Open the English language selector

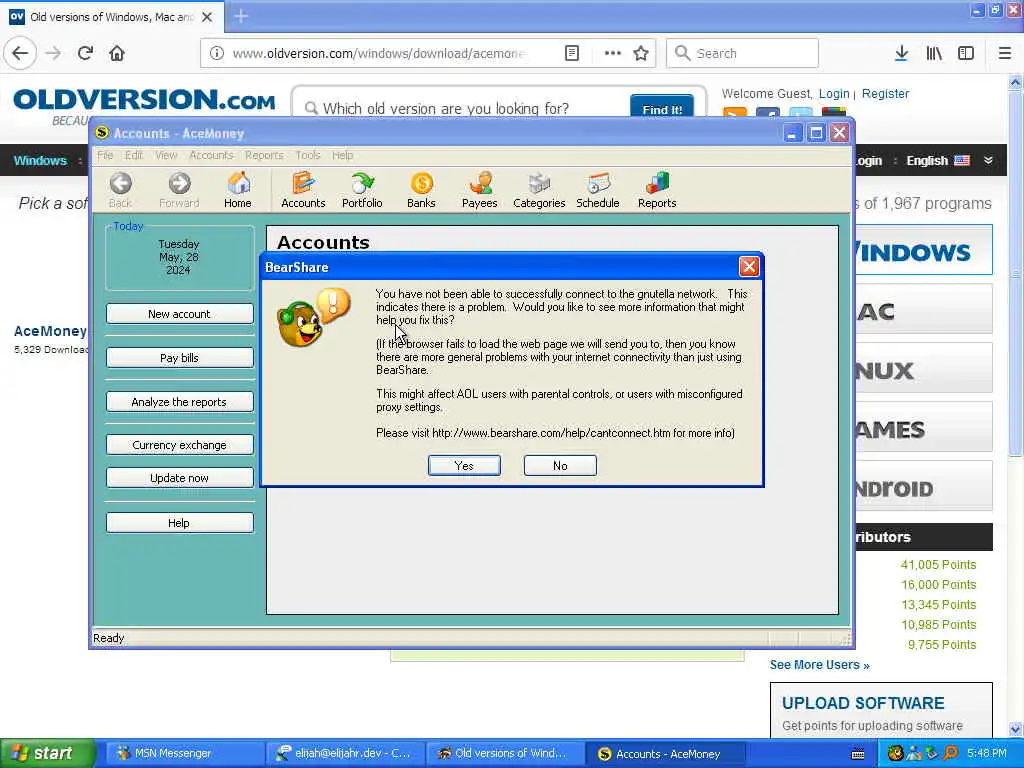[938, 161]
